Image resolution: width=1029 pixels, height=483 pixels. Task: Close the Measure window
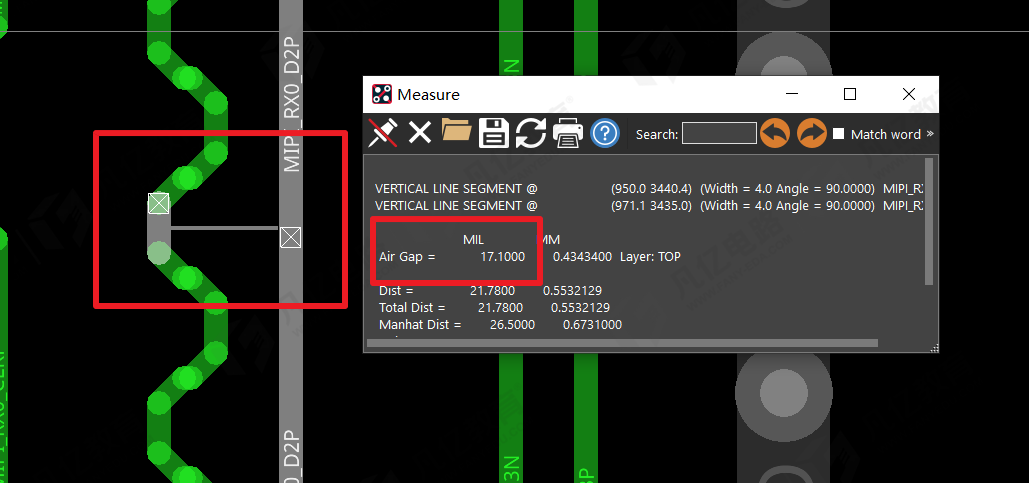point(909,94)
